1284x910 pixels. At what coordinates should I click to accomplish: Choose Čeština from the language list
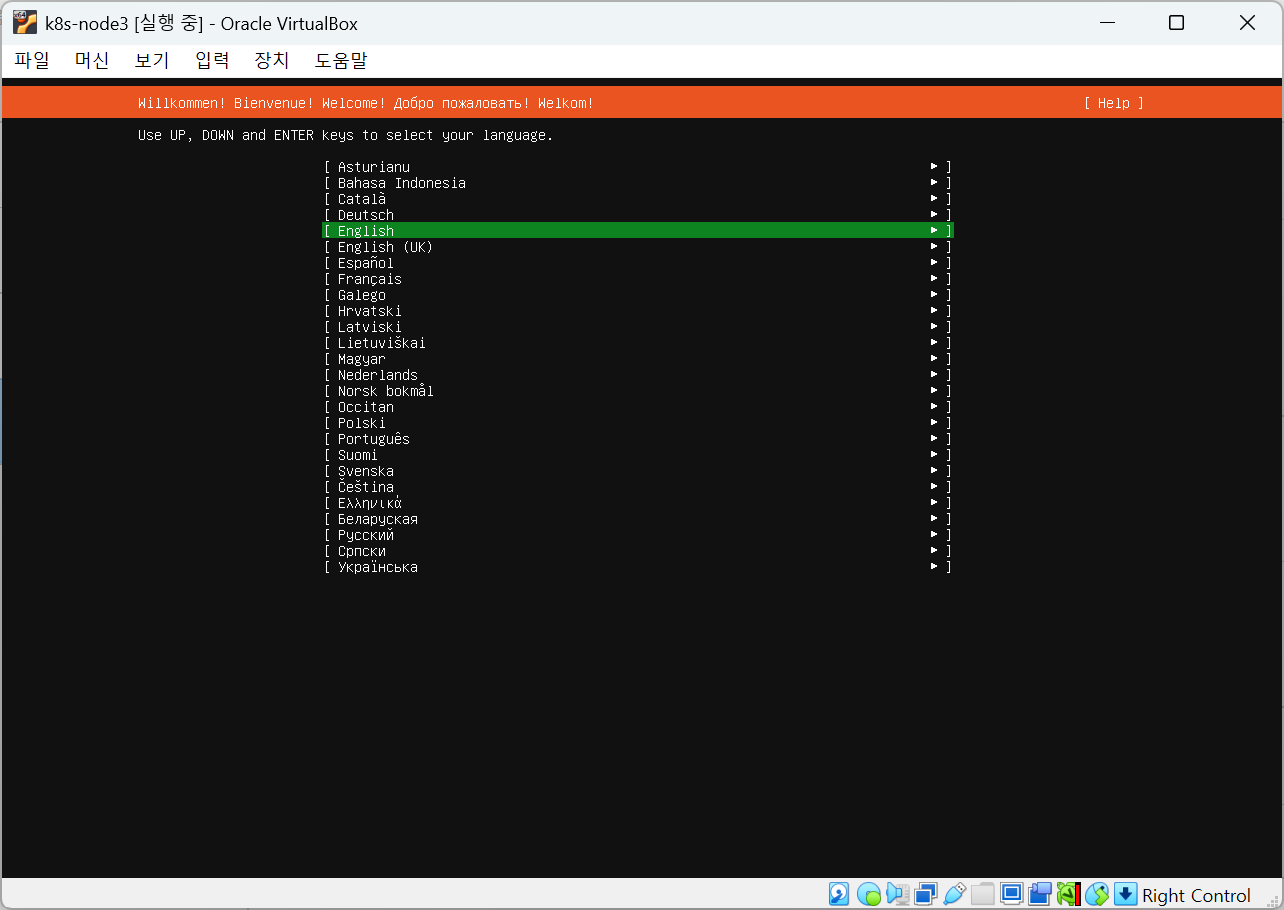638,487
